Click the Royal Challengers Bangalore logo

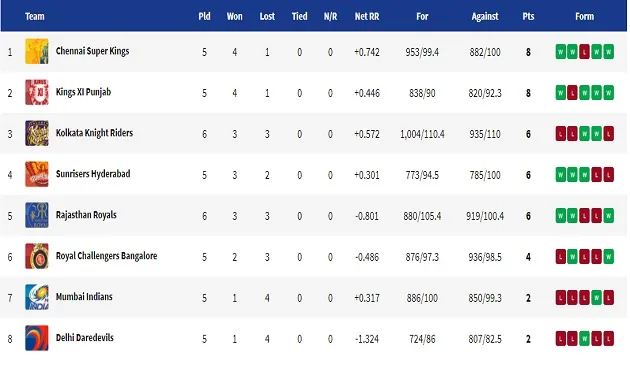coord(37,256)
